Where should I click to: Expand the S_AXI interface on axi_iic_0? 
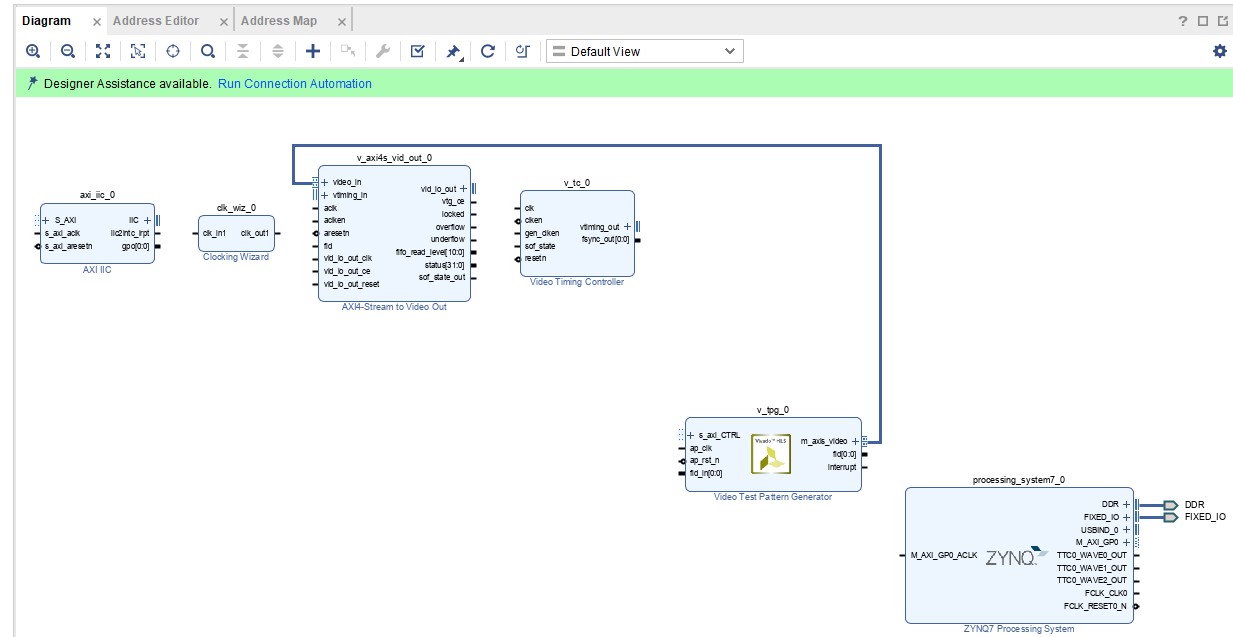click(46, 220)
